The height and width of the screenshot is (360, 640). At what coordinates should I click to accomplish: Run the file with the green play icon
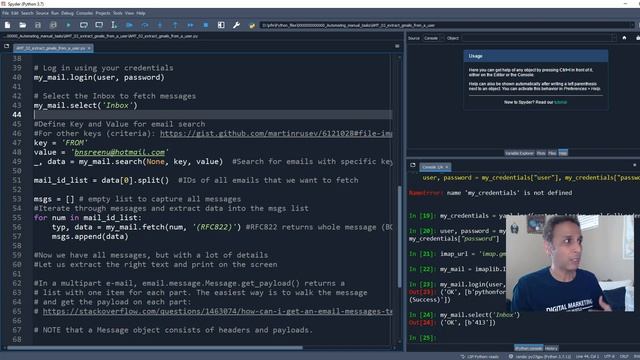68,25
